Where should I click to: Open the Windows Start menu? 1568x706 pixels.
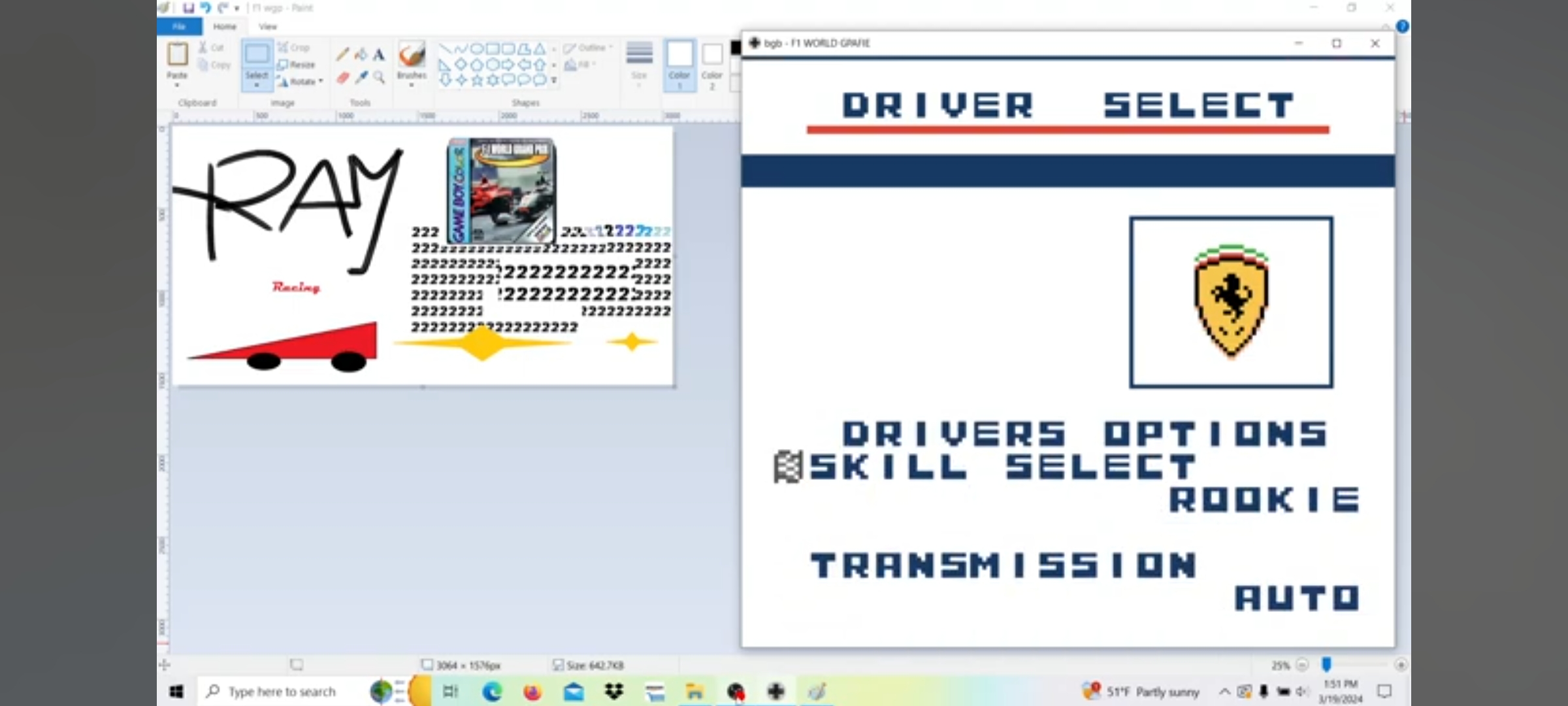(x=176, y=691)
